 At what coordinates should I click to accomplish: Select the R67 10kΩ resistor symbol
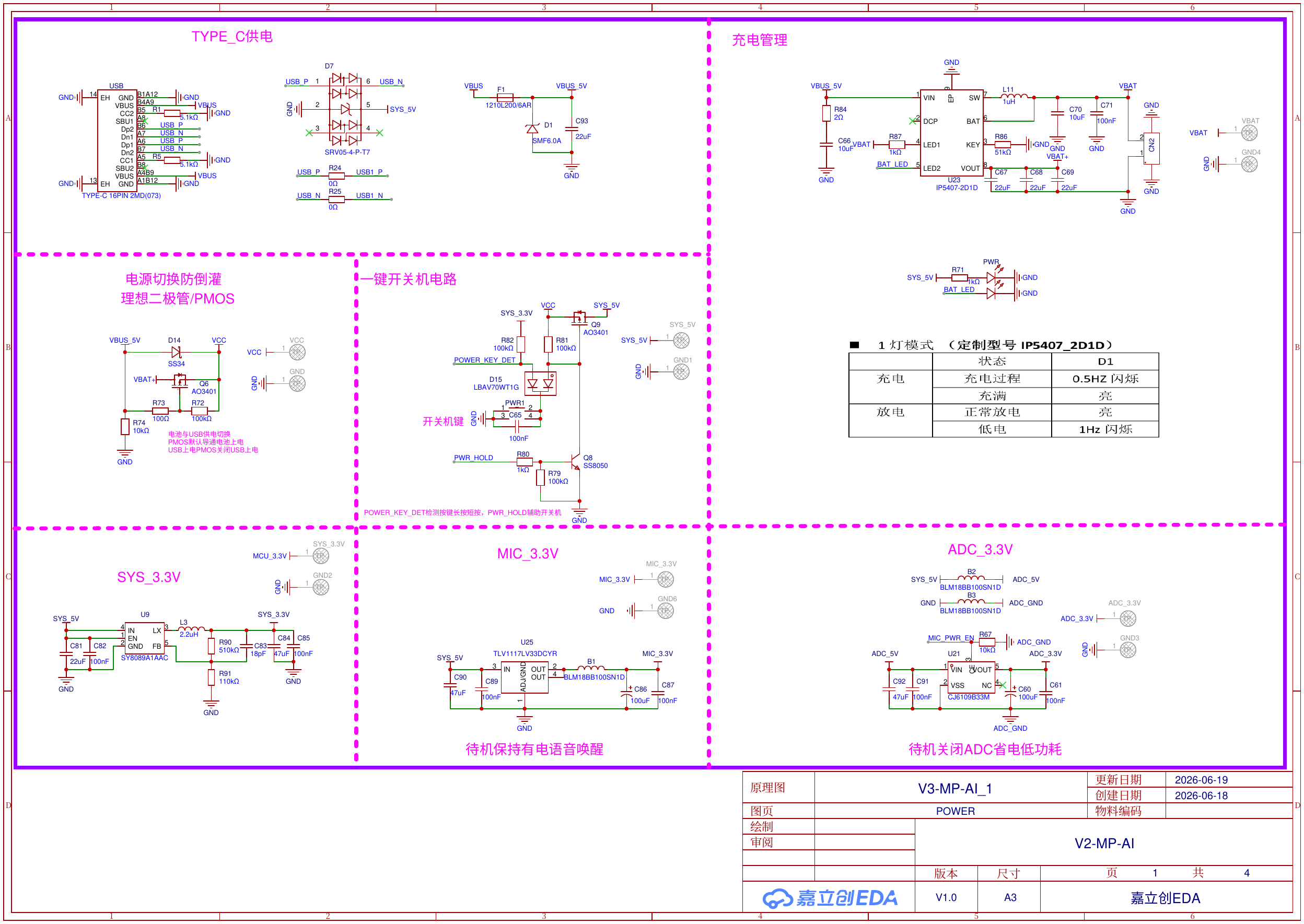987,642
